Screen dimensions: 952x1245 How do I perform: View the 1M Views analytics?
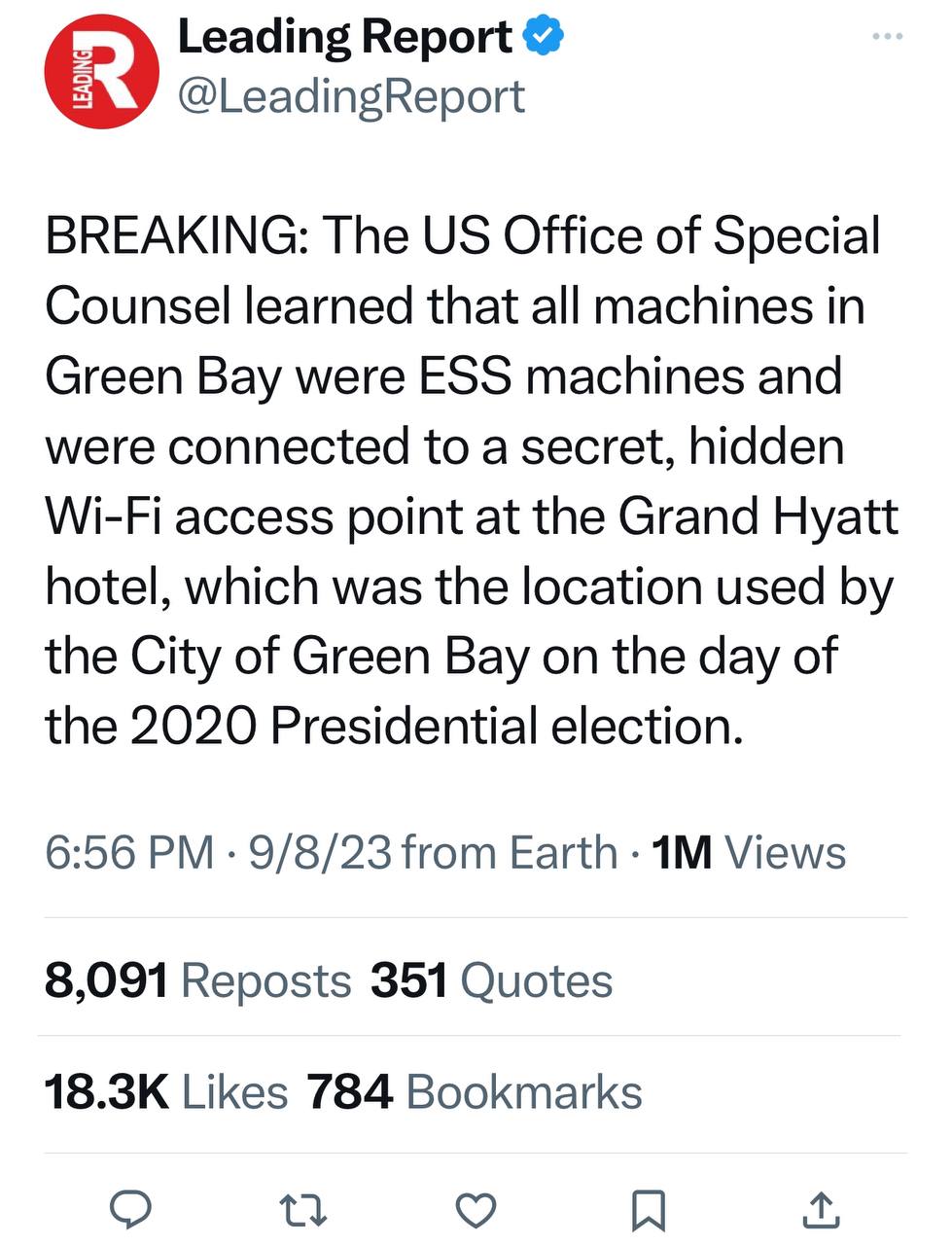pyautogui.click(x=749, y=853)
